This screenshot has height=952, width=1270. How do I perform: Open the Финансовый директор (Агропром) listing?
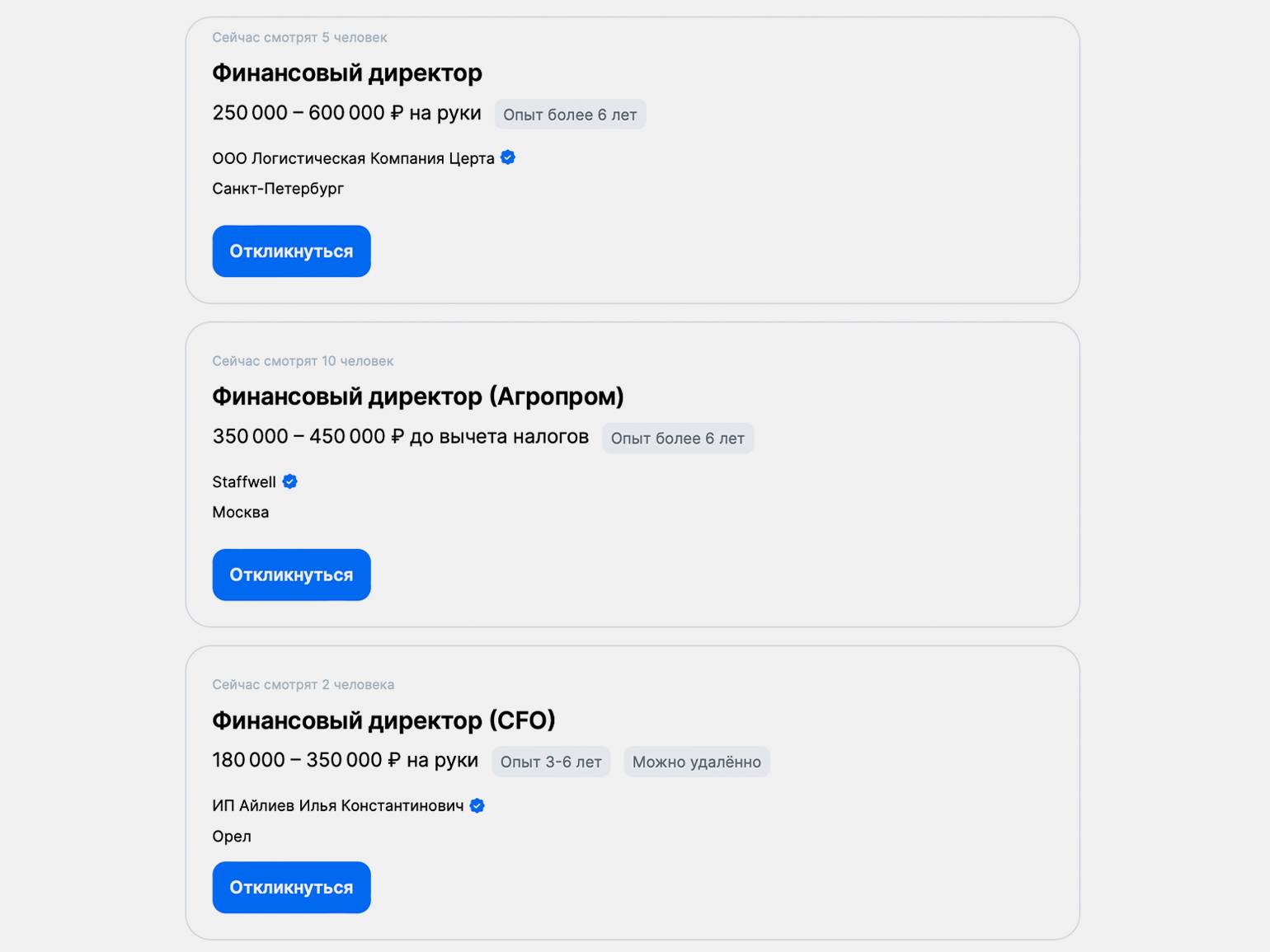[418, 397]
